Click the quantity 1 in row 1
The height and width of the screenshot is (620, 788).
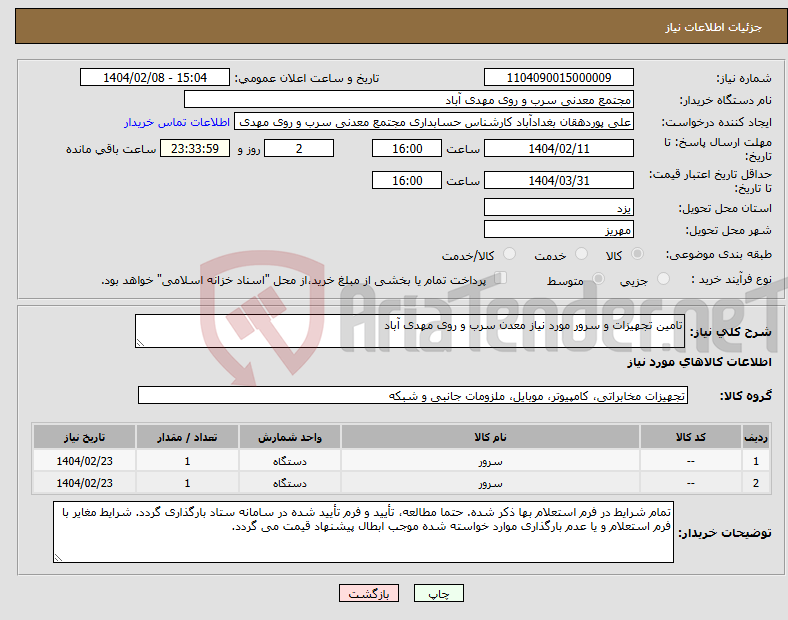tap(187, 461)
